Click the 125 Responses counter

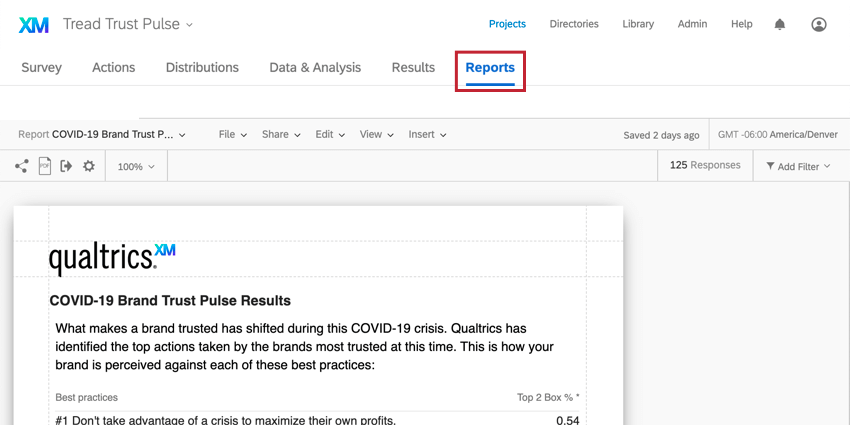705,165
